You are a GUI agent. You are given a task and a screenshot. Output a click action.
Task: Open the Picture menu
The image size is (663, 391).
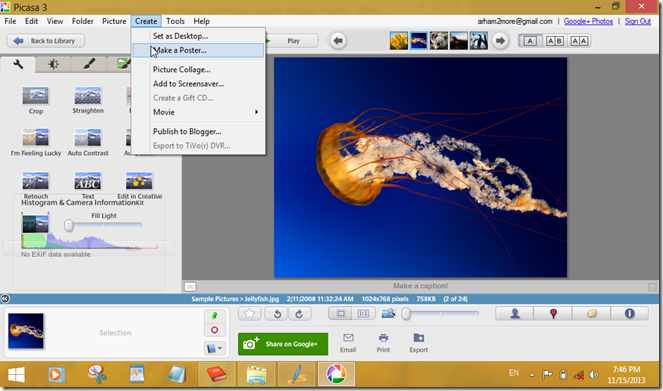[x=114, y=21]
